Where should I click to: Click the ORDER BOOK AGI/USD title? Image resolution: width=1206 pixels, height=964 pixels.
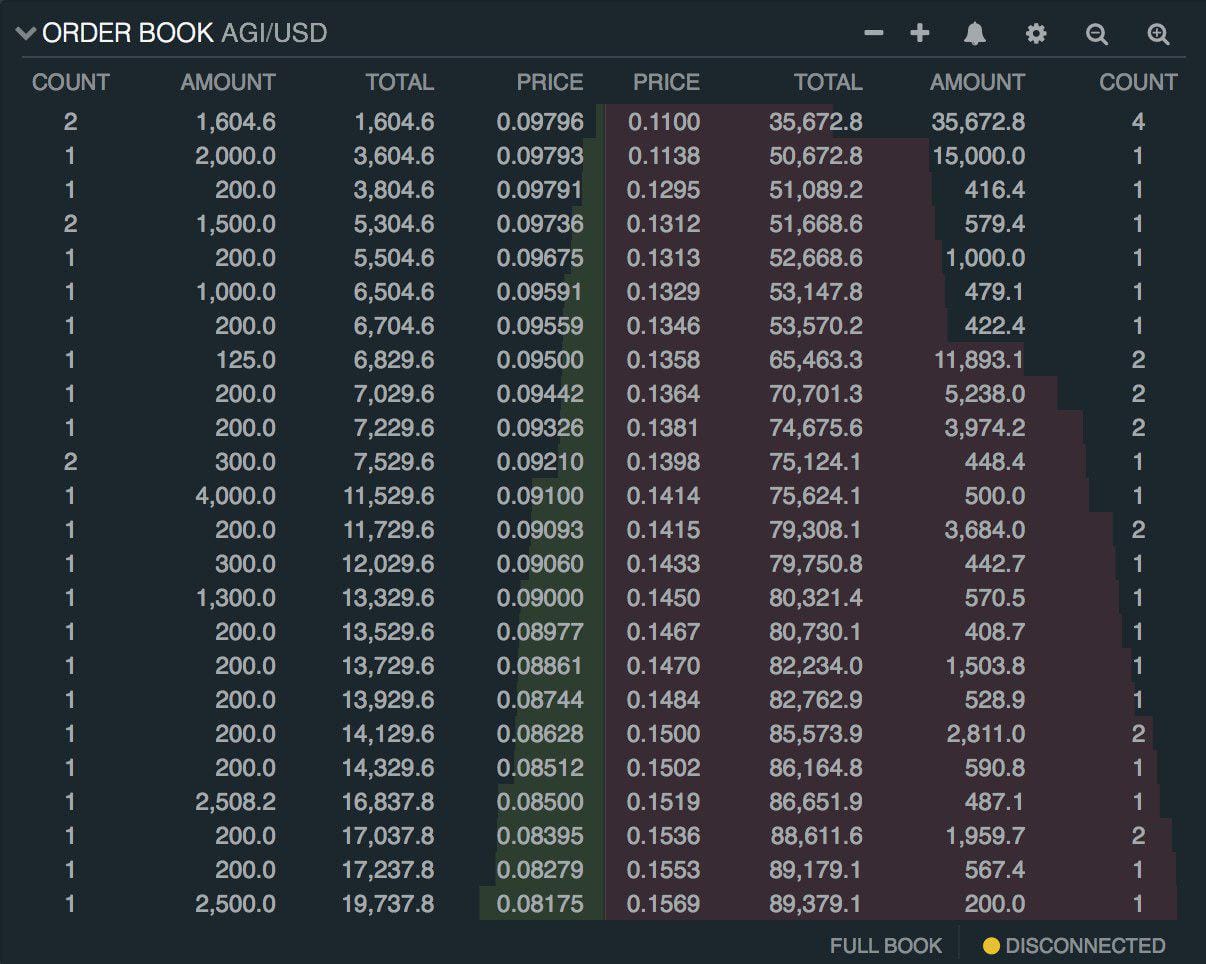pyautogui.click(x=185, y=33)
